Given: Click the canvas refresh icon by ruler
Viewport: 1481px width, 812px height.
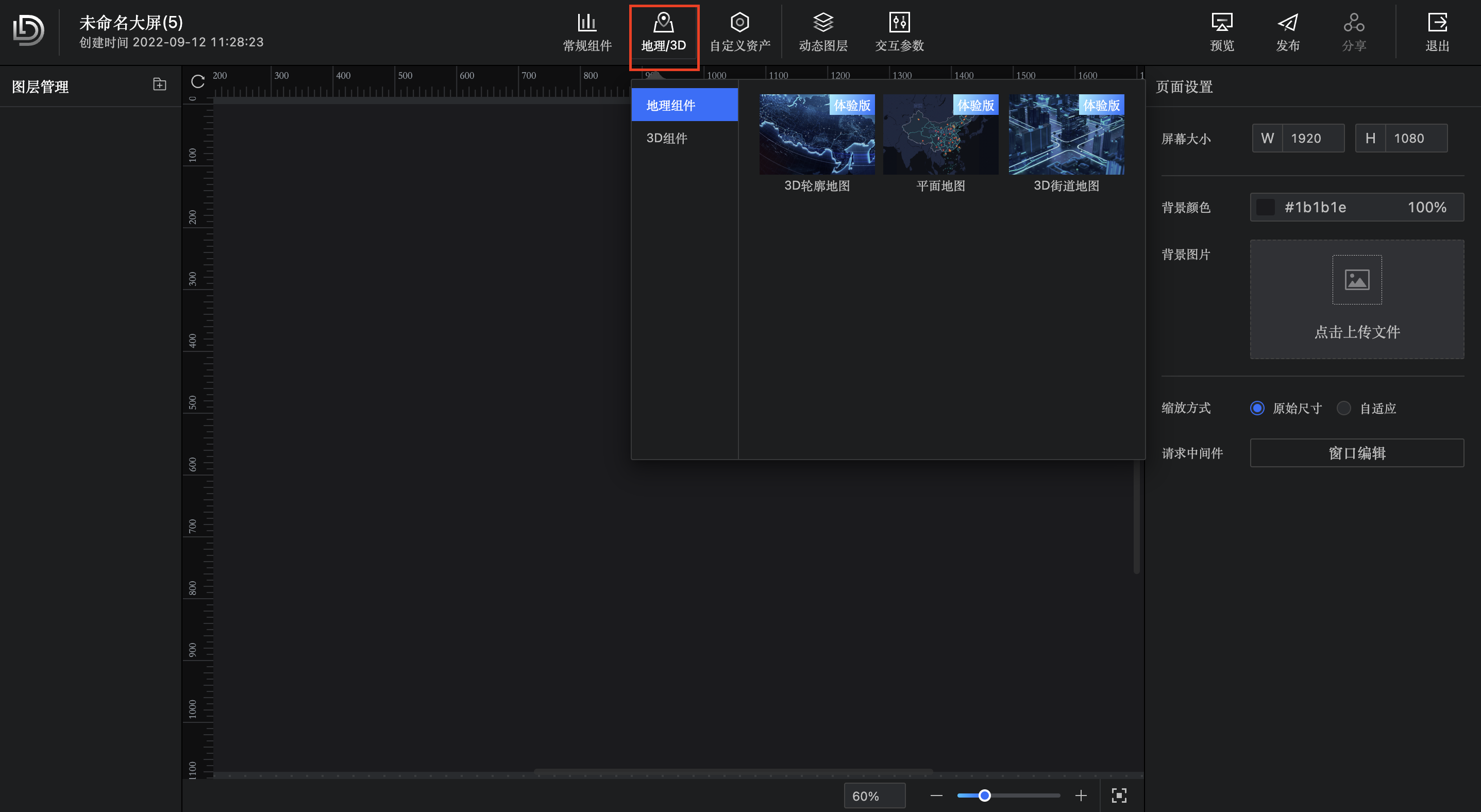Looking at the screenshot, I should [x=198, y=81].
